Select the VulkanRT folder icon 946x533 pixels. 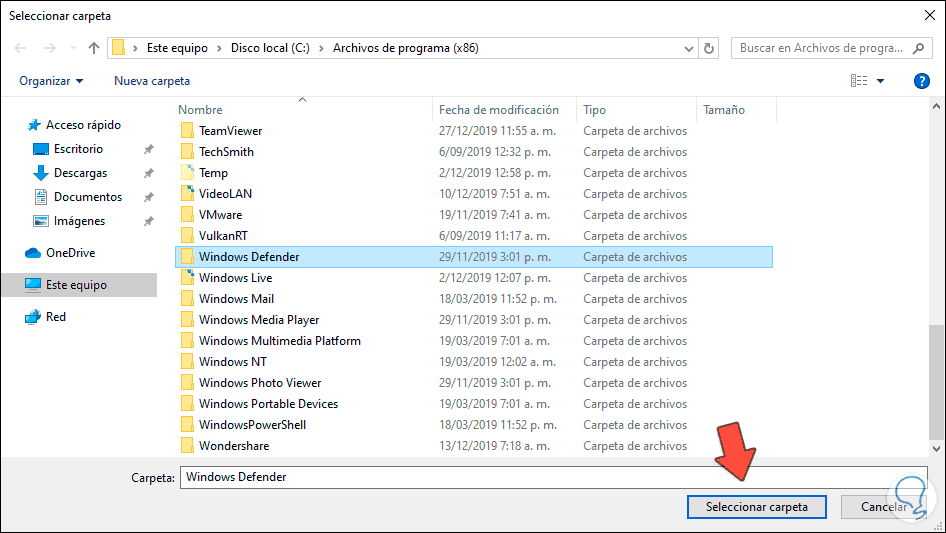pos(188,235)
